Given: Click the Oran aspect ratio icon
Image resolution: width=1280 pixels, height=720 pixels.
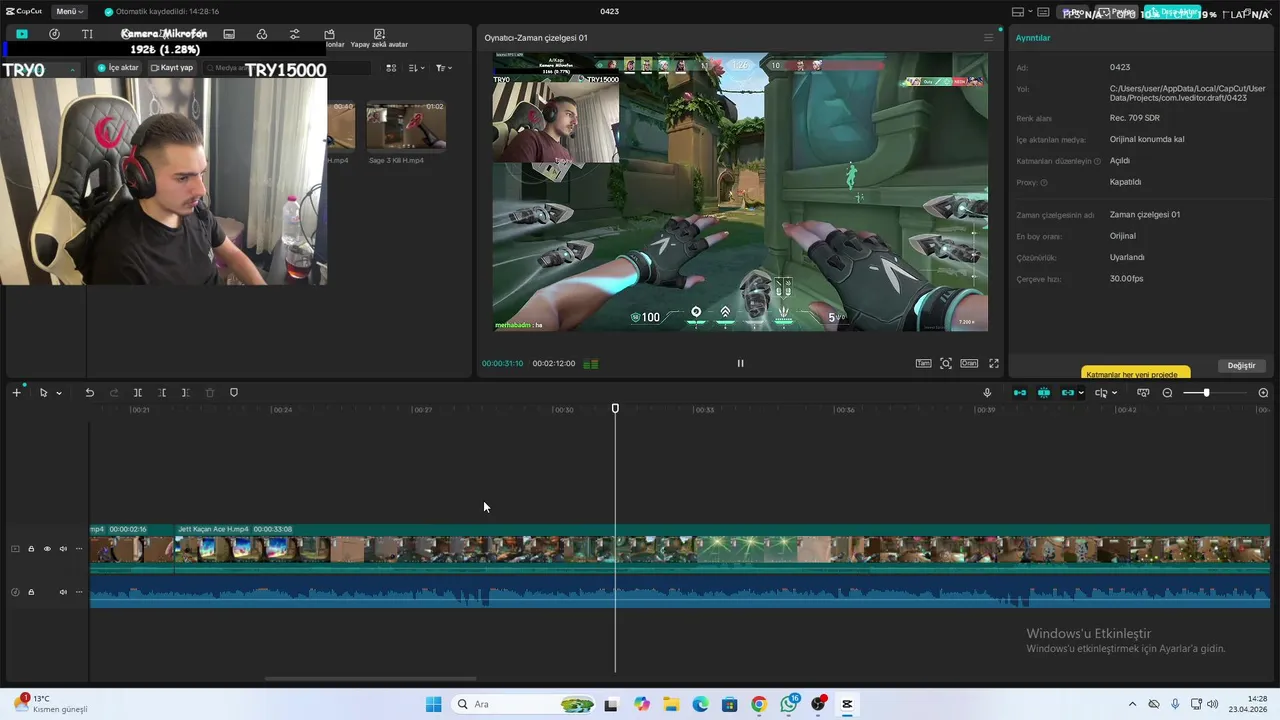Looking at the screenshot, I should (x=969, y=363).
